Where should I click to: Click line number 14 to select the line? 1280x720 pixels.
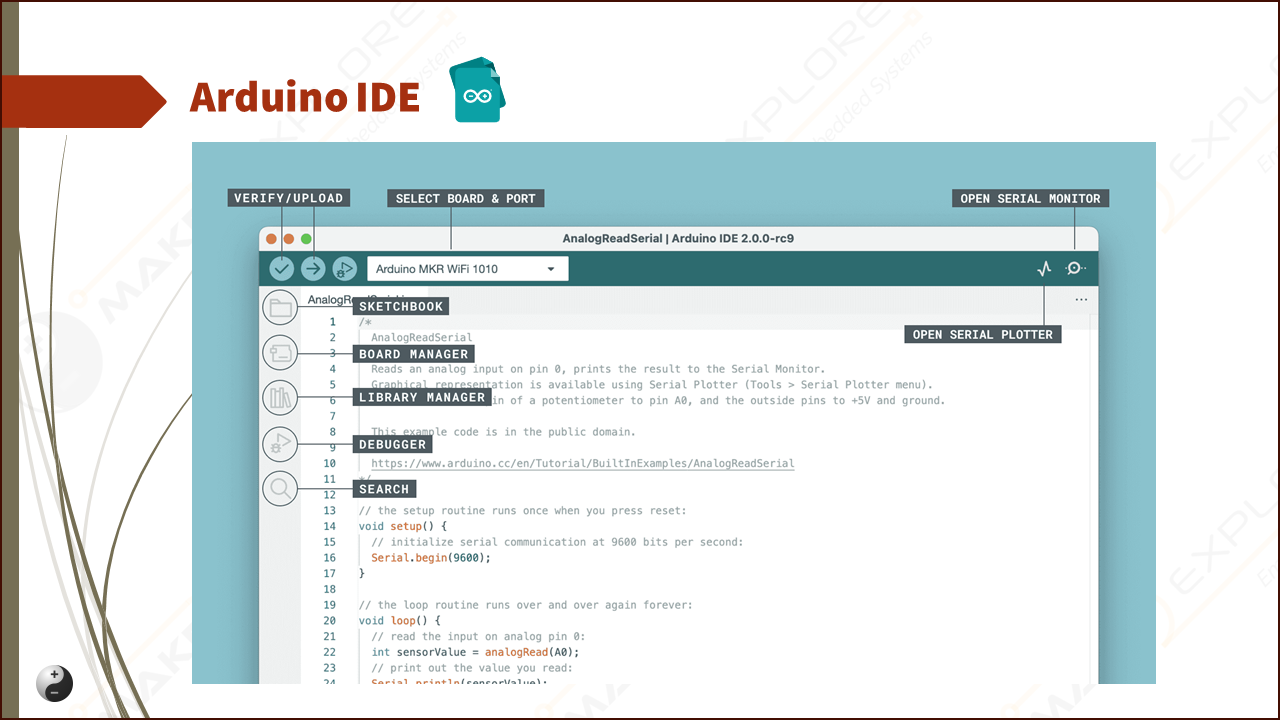(x=330, y=526)
